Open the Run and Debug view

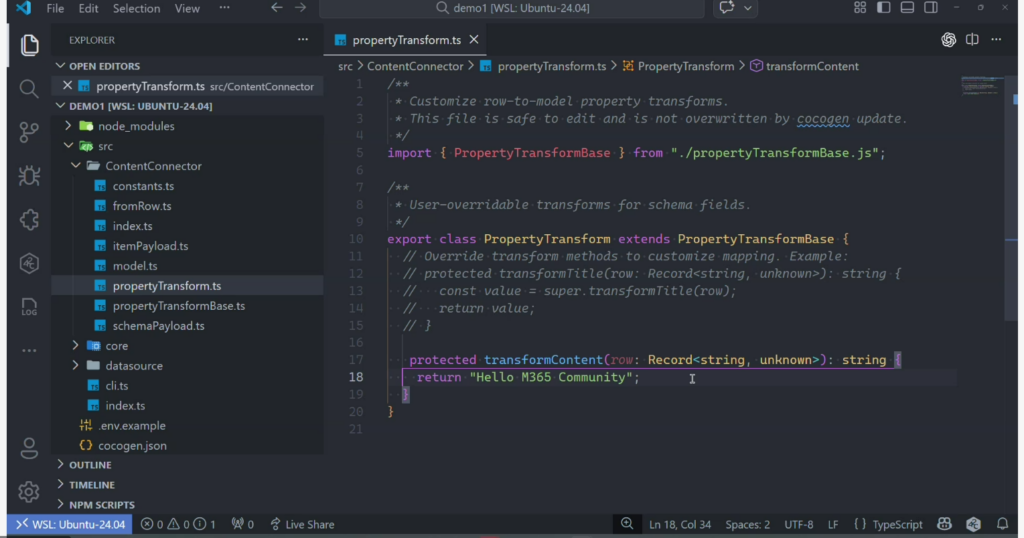pos(29,176)
